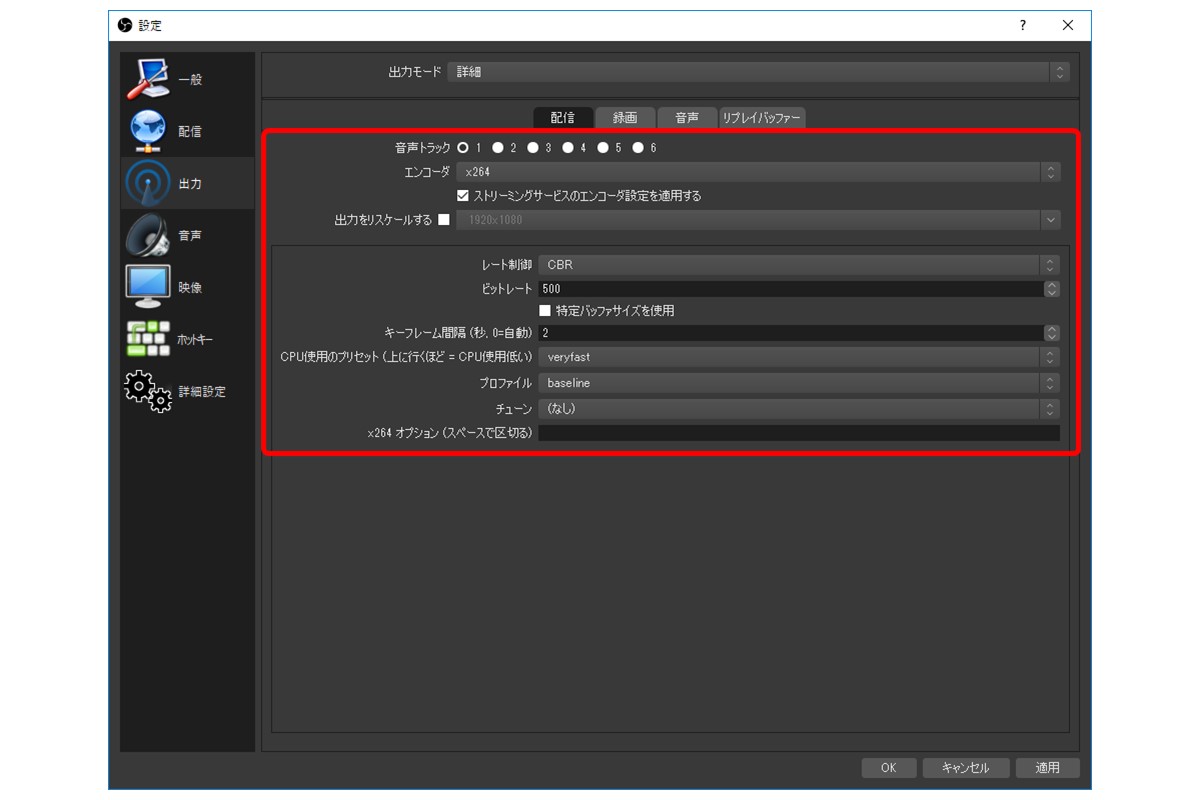Viewport: 1200px width, 800px height.
Task: Click the 詳細設定 gears icon
Action: 149,391
